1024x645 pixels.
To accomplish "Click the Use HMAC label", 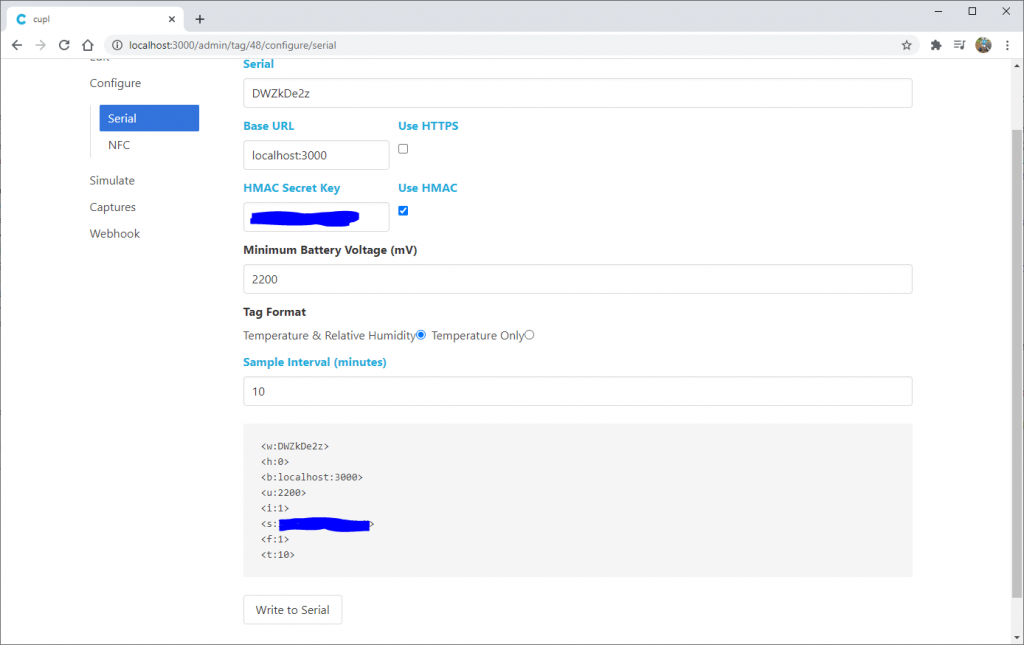I will coord(428,188).
